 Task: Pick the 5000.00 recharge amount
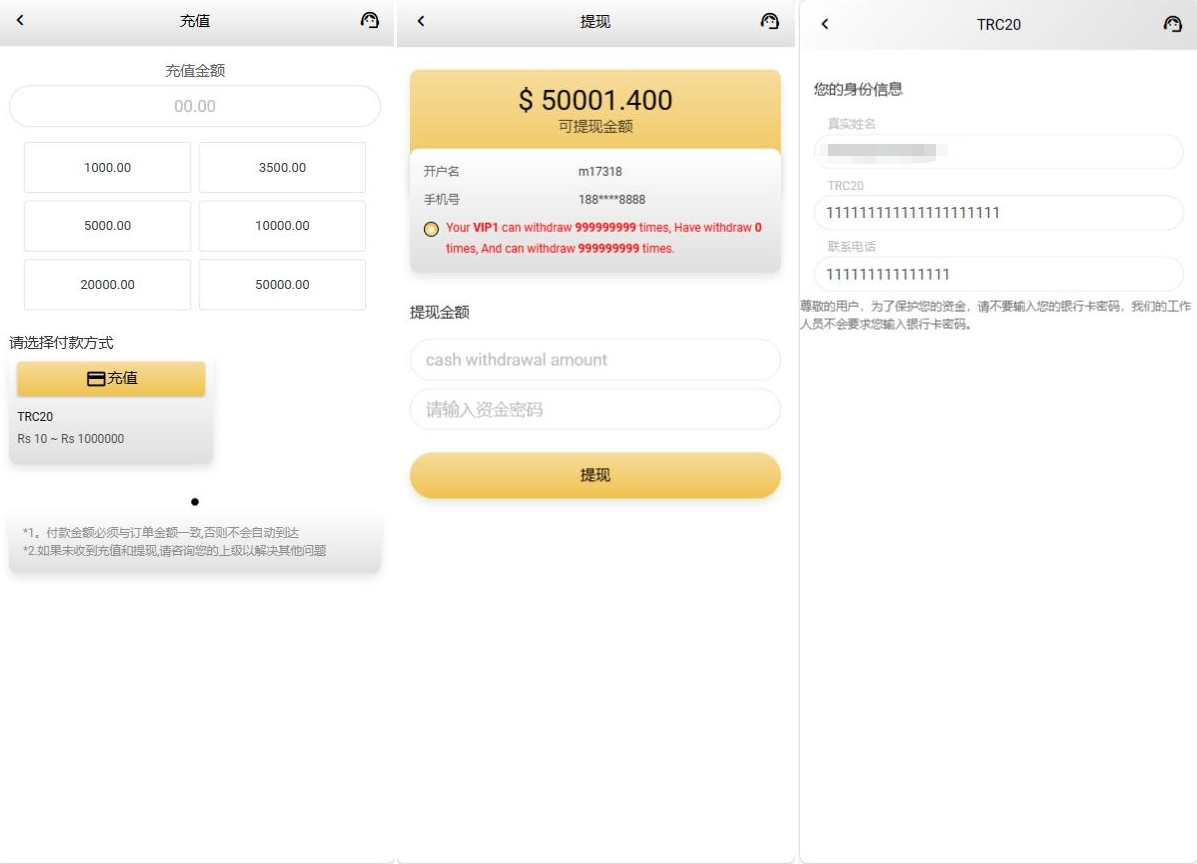107,226
